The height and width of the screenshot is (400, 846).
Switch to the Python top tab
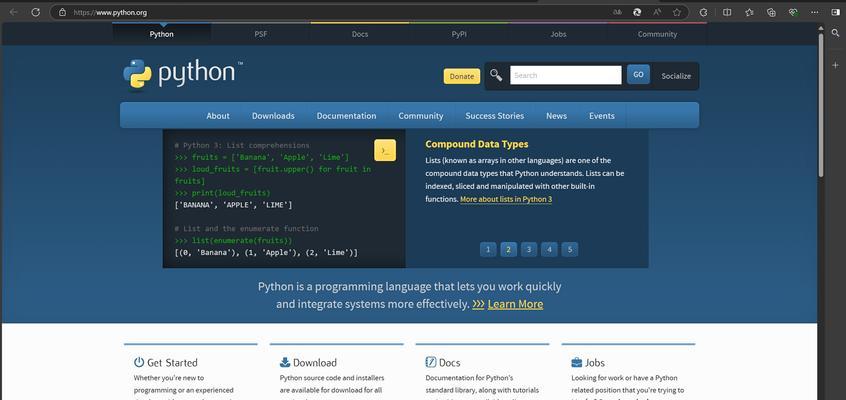161,34
